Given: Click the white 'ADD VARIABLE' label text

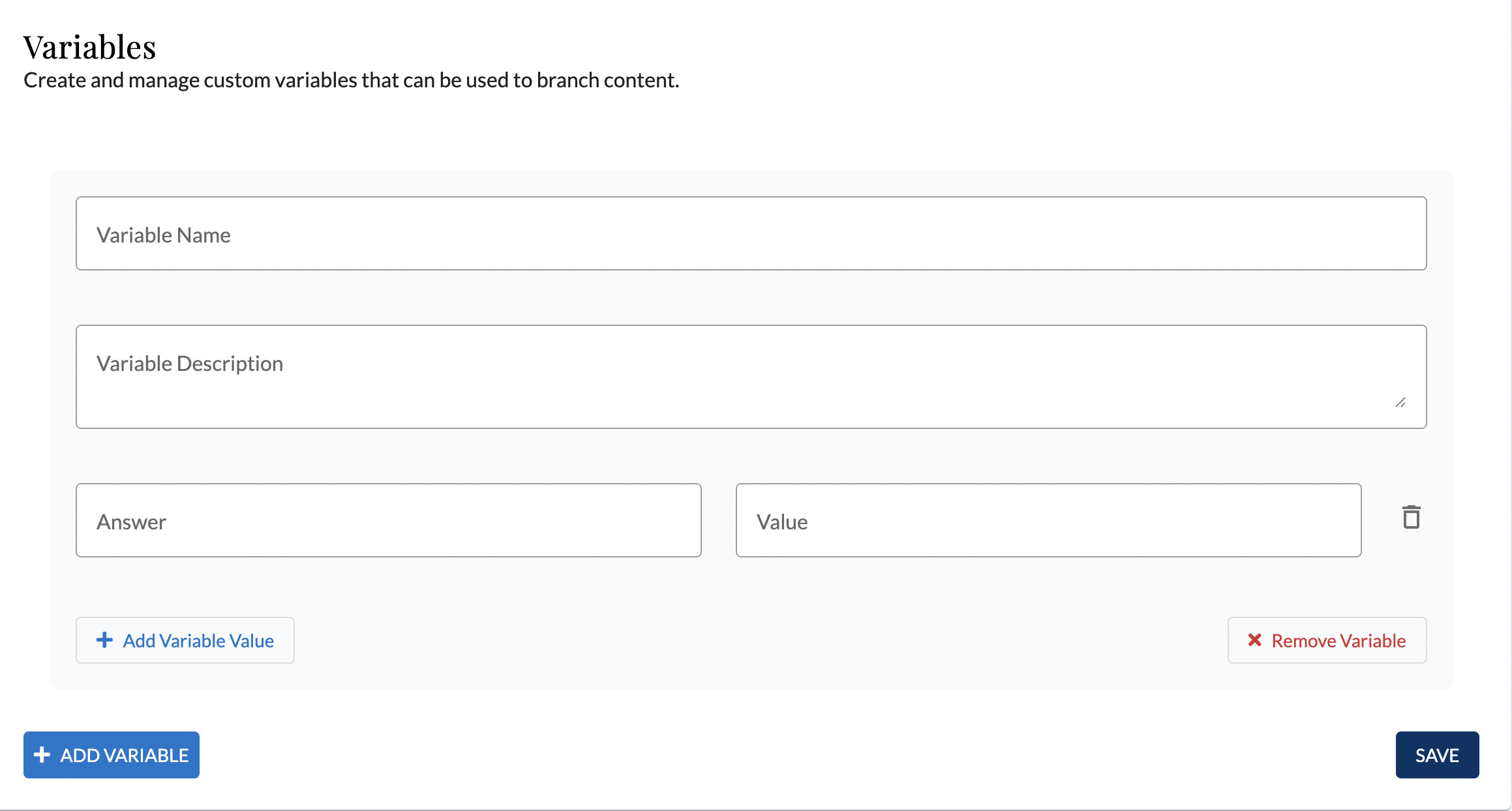Looking at the screenshot, I should pyautogui.click(x=124, y=756).
